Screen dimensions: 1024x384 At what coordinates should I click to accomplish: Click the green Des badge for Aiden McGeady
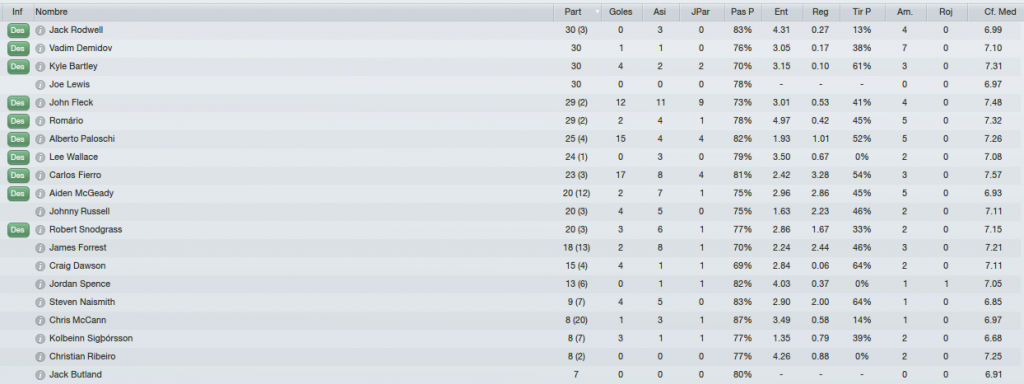tap(18, 193)
